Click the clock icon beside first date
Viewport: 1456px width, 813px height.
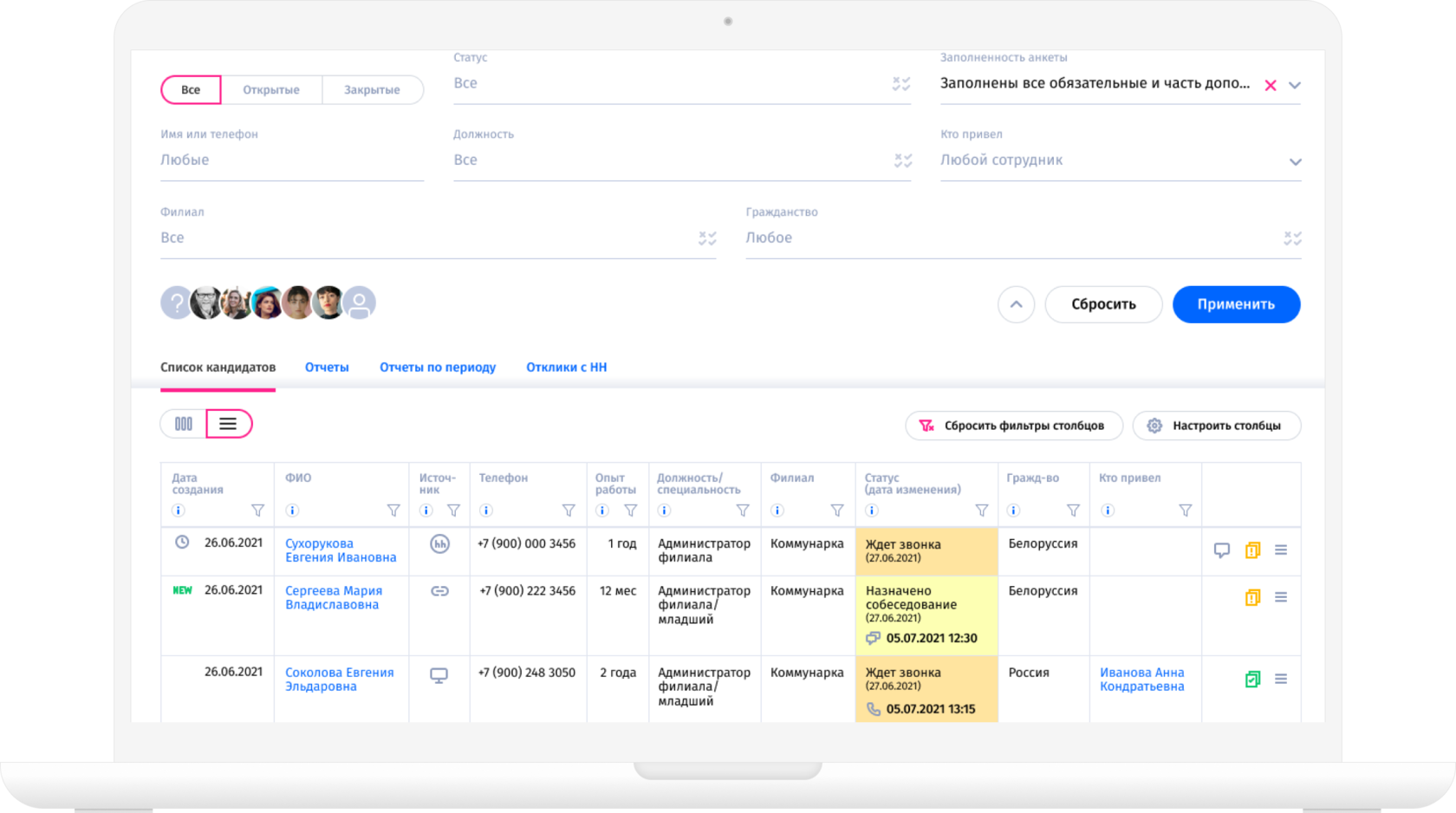[182, 542]
